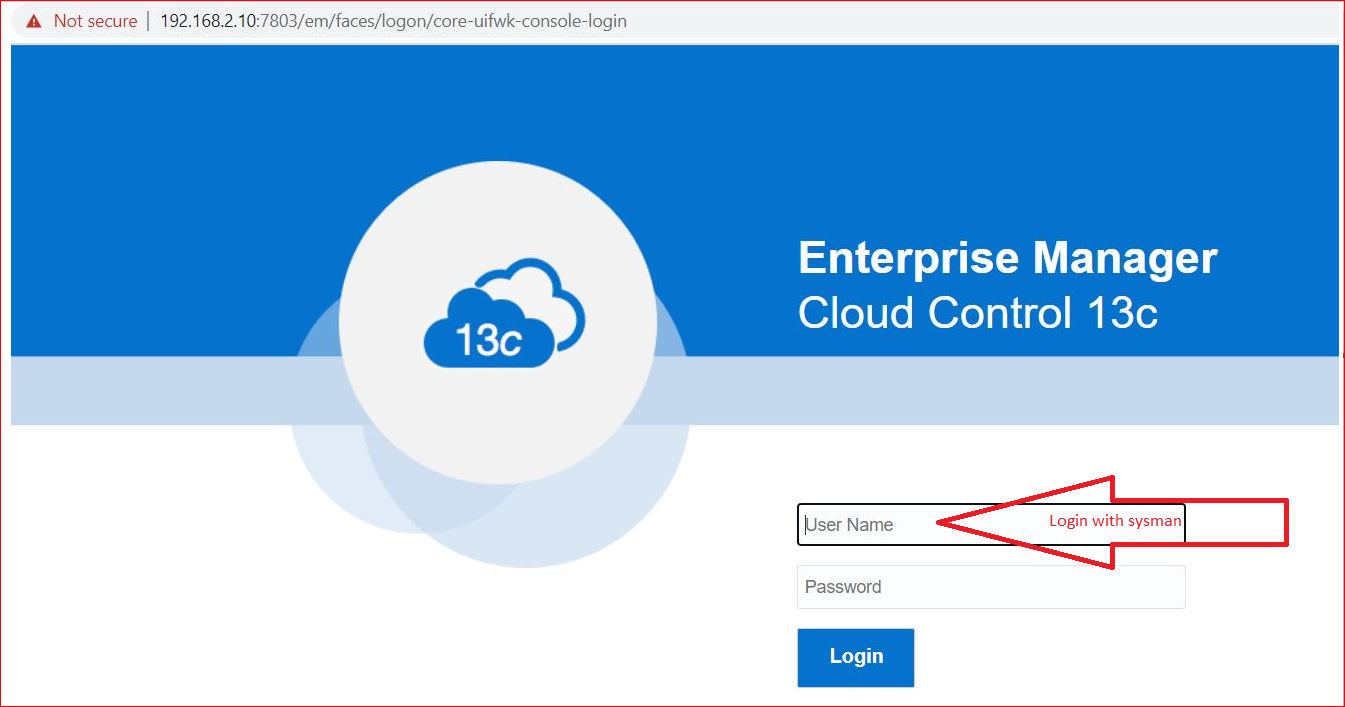Screen dimensions: 1345x707
Task: Click the "Enterprise Manager" heading
Action: coord(1007,258)
